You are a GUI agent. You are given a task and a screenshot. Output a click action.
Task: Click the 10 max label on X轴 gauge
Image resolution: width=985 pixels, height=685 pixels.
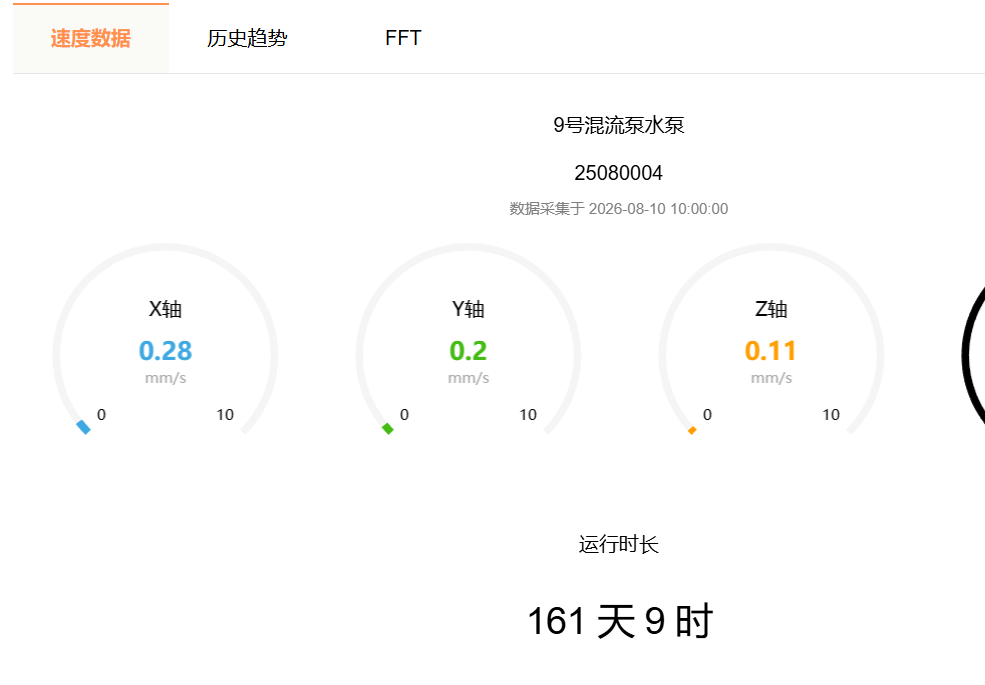(x=225, y=415)
